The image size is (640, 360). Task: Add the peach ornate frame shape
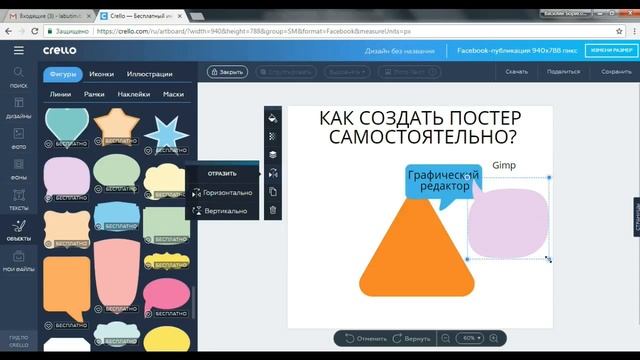[67, 229]
